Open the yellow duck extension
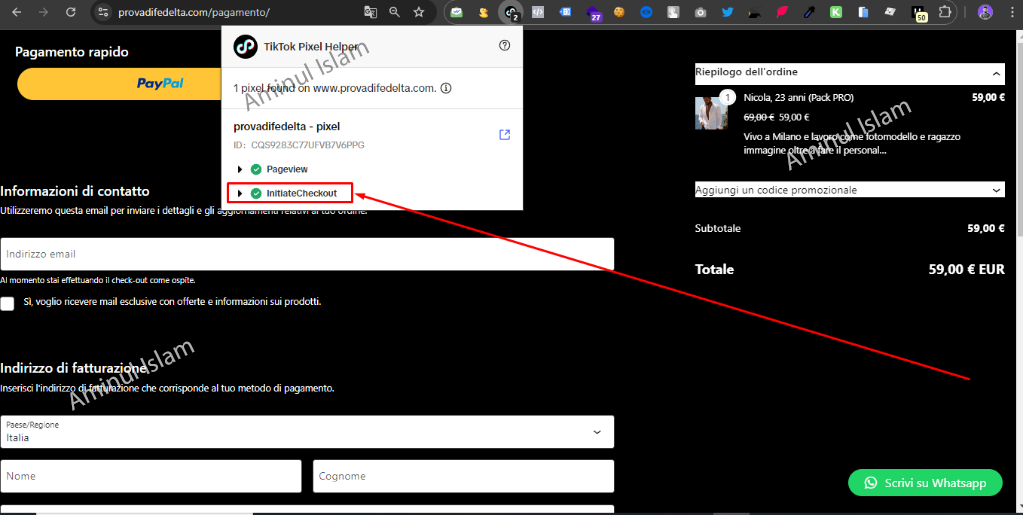The image size is (1025, 517). (x=483, y=12)
